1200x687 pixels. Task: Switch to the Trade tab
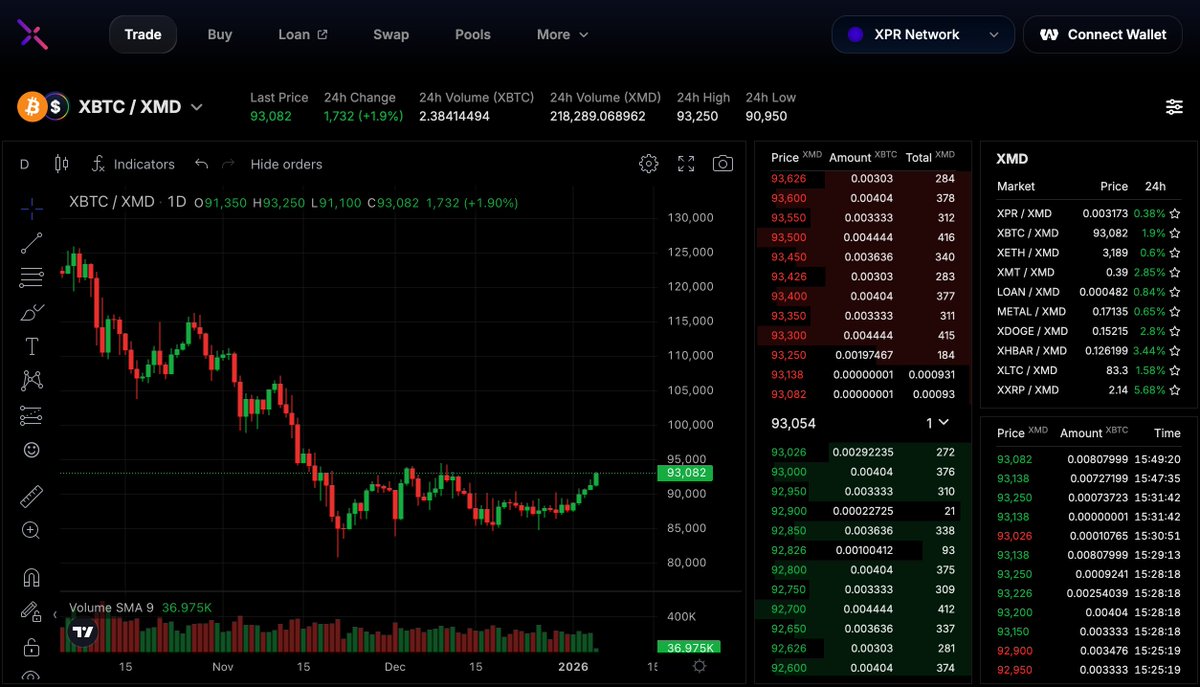click(143, 34)
